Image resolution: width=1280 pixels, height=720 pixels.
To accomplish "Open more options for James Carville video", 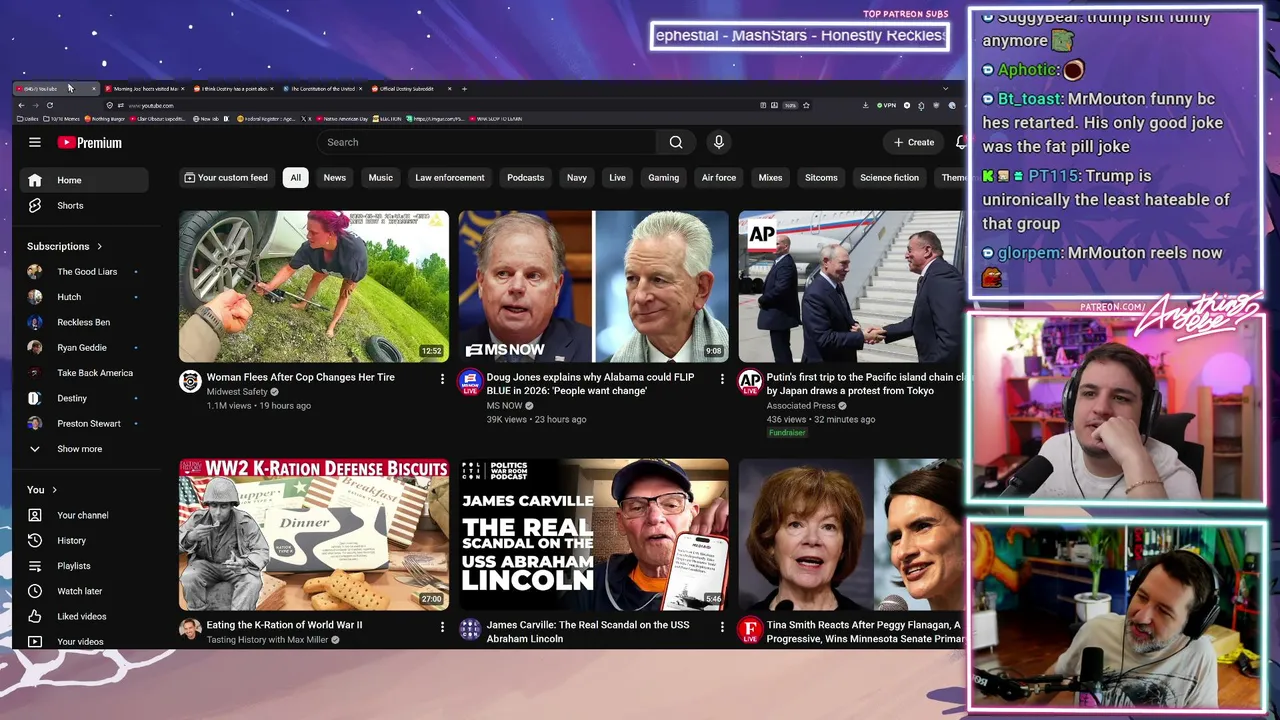I will (722, 627).
